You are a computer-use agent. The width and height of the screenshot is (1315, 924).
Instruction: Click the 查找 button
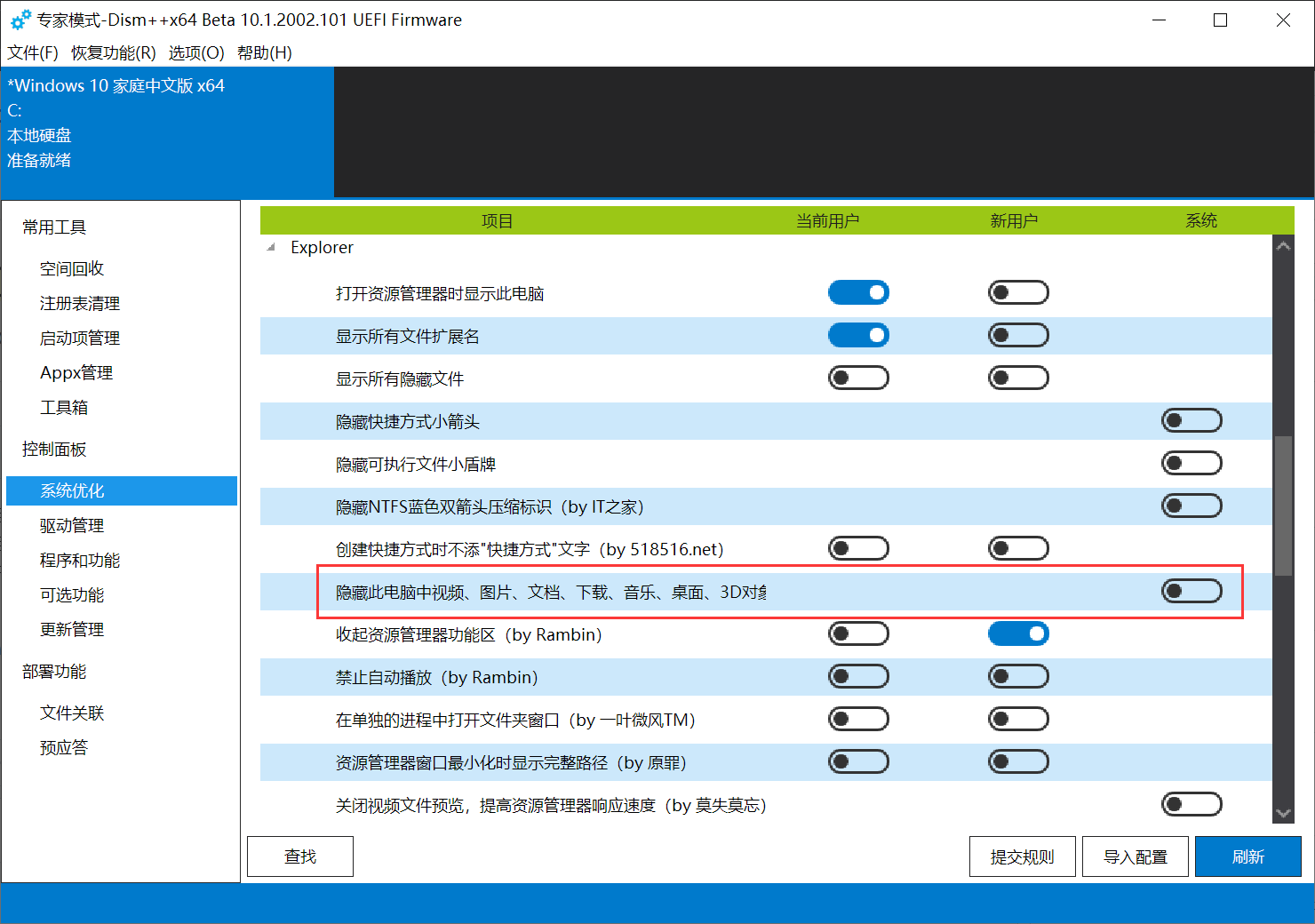coord(299,856)
